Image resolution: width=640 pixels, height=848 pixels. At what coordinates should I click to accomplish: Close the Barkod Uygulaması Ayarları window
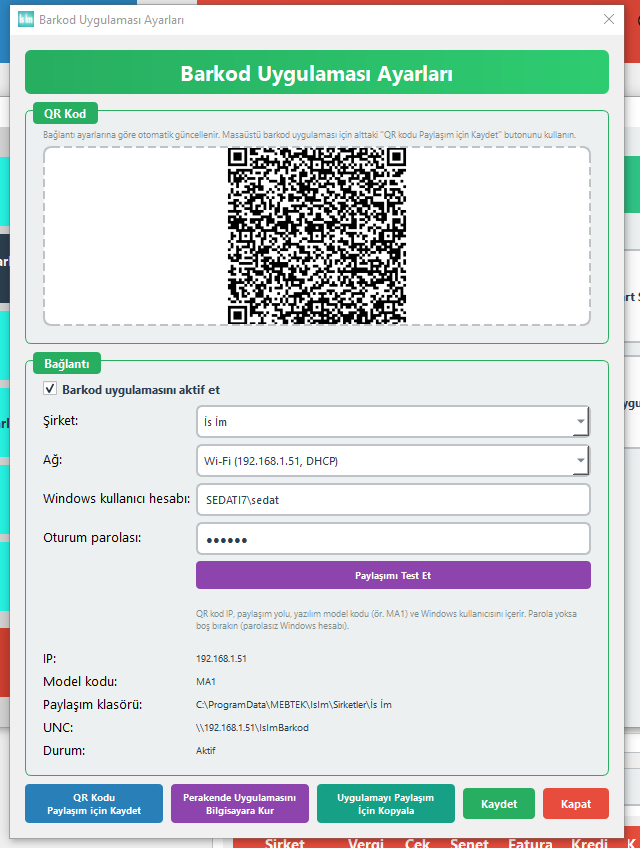point(609,19)
